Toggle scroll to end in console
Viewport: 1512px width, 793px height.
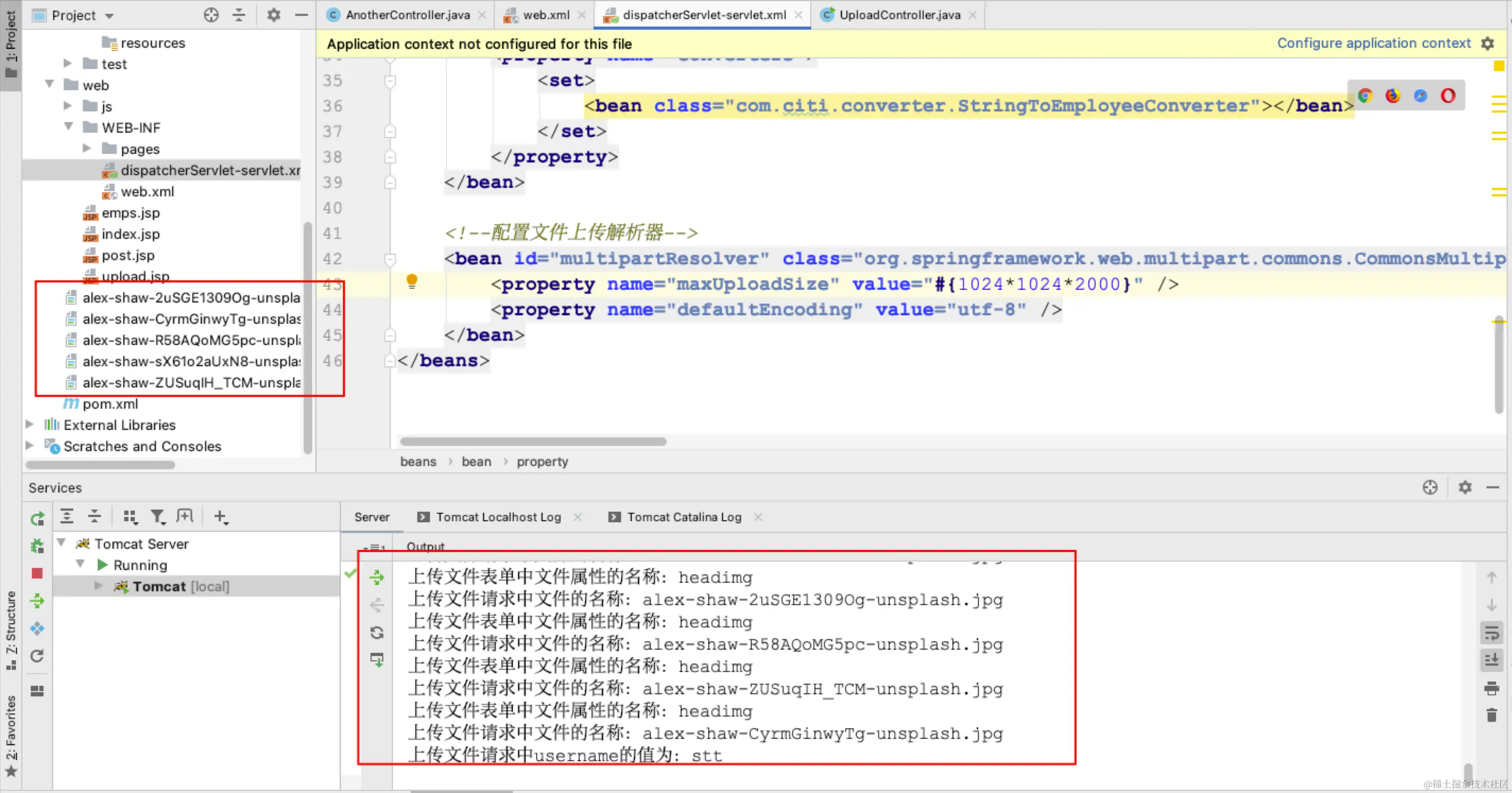coord(1491,660)
